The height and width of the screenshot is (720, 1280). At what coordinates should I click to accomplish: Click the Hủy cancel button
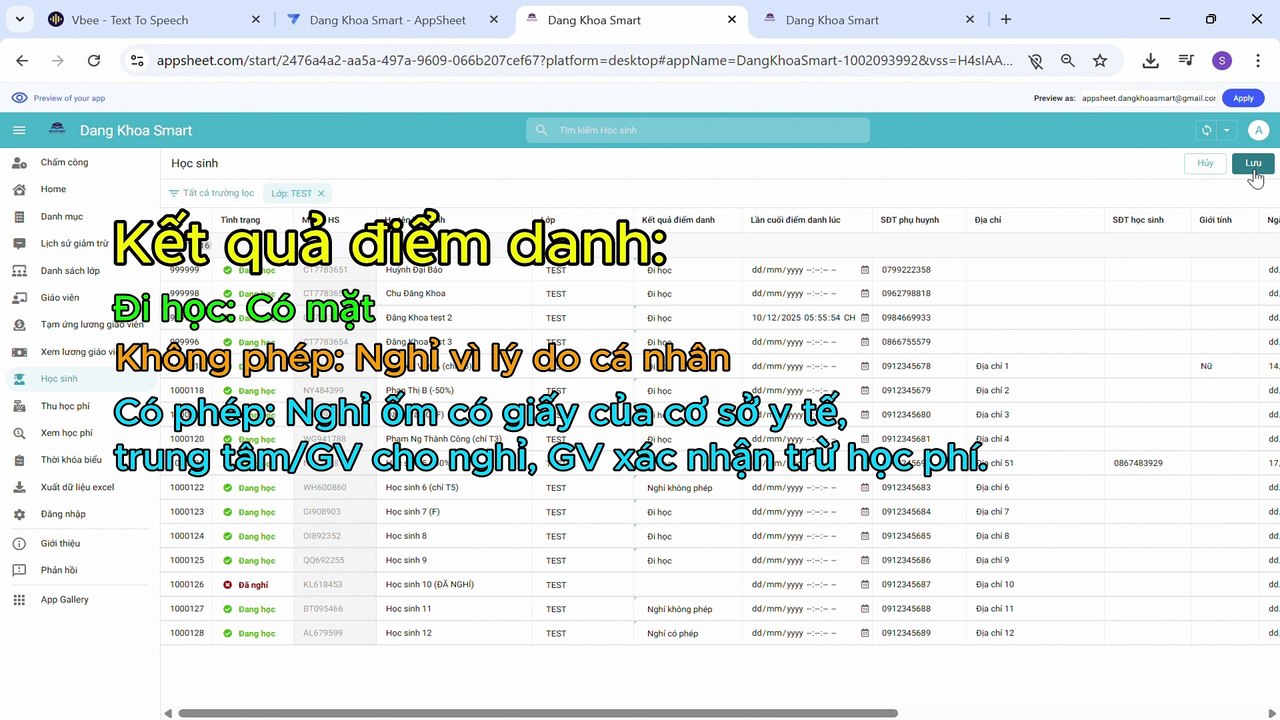coord(1205,163)
